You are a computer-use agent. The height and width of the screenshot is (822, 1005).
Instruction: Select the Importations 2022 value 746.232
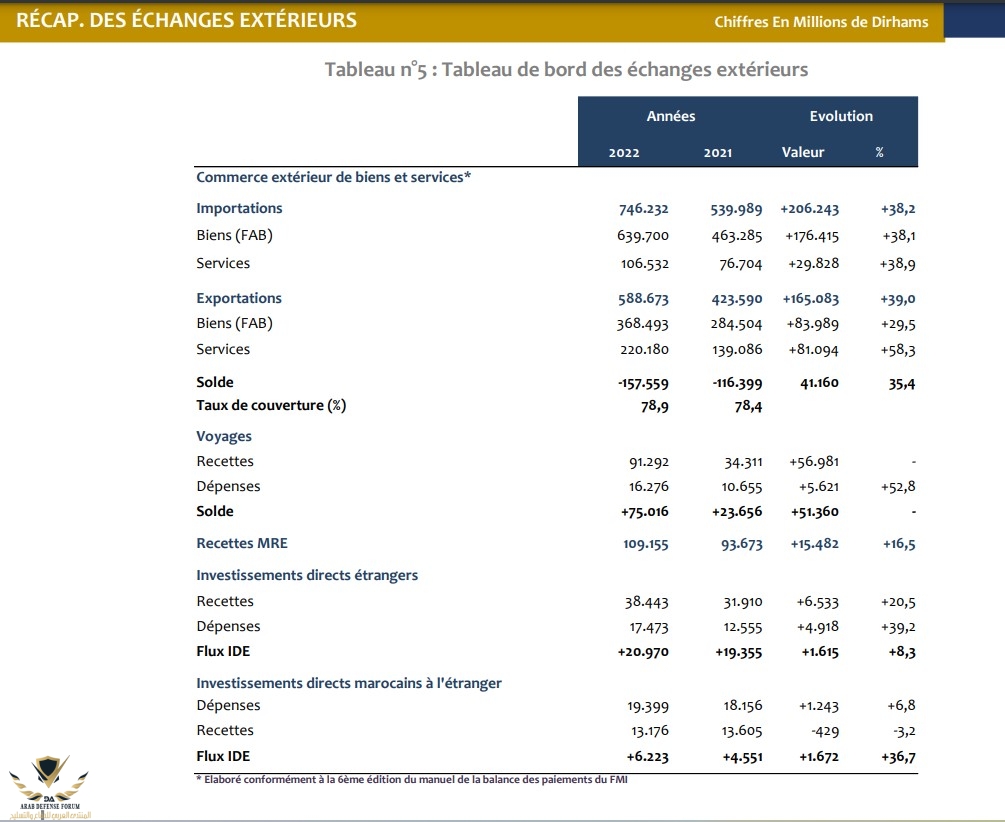coord(643,209)
